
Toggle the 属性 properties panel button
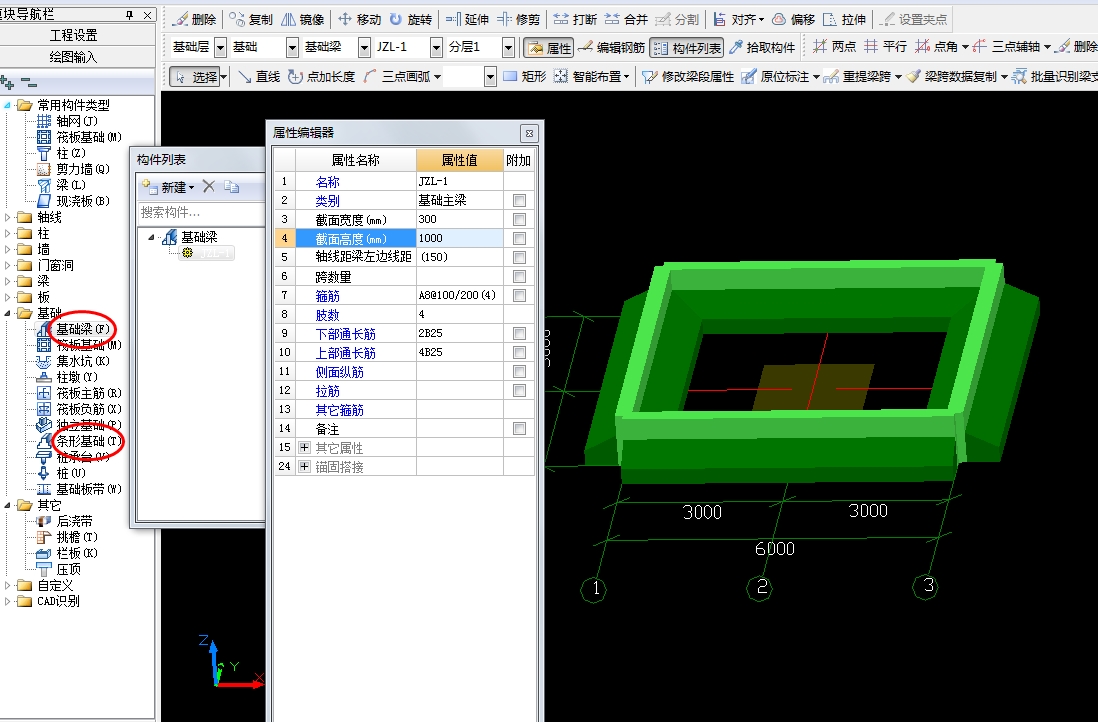(549, 48)
